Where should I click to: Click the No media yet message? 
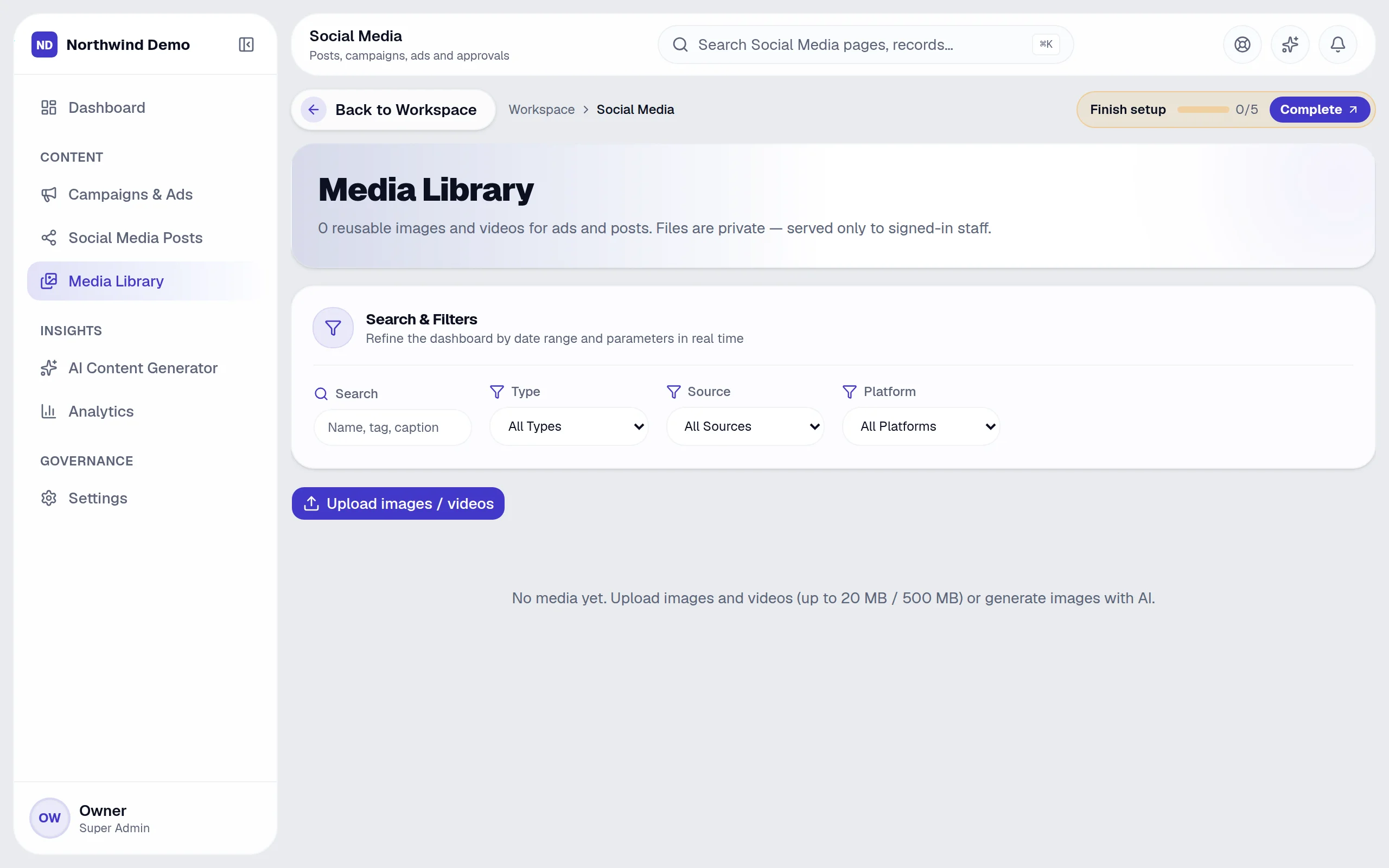[833, 598]
